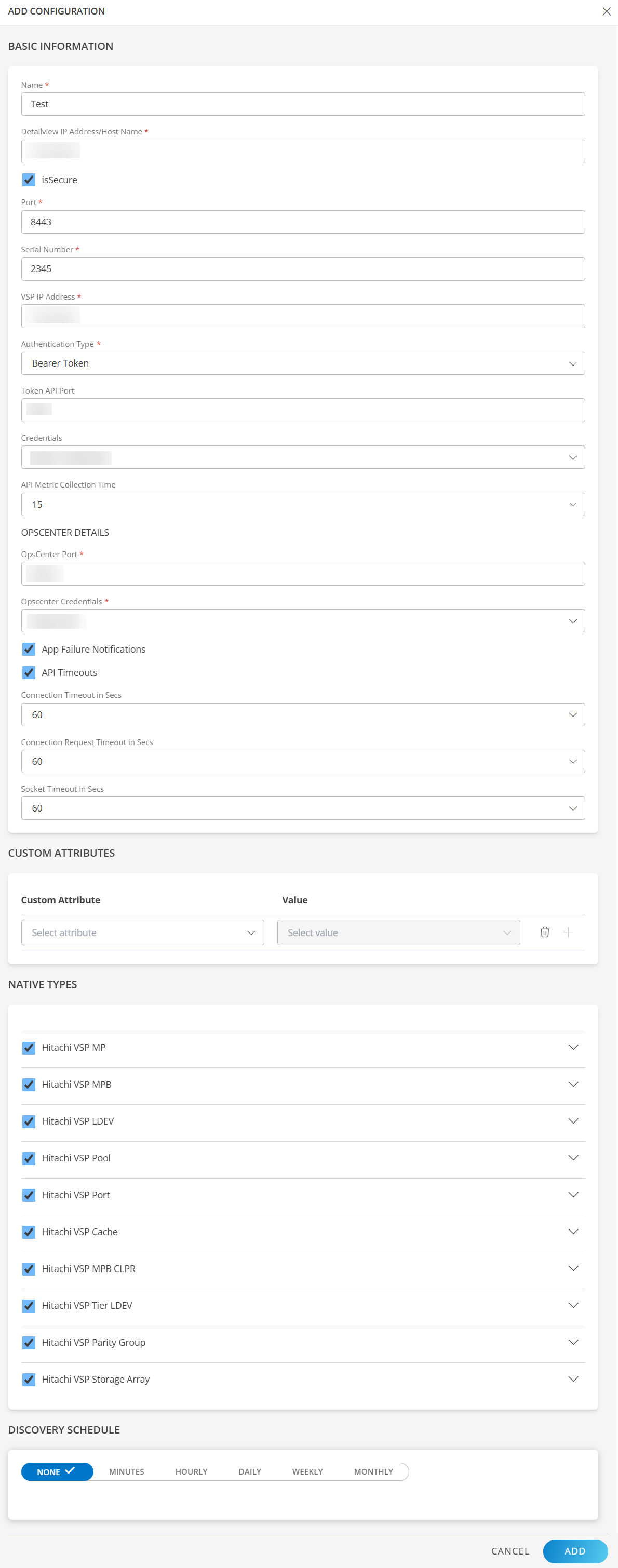Uncheck the isSecure checkbox
Image resolution: width=618 pixels, height=1568 pixels.
29,180
